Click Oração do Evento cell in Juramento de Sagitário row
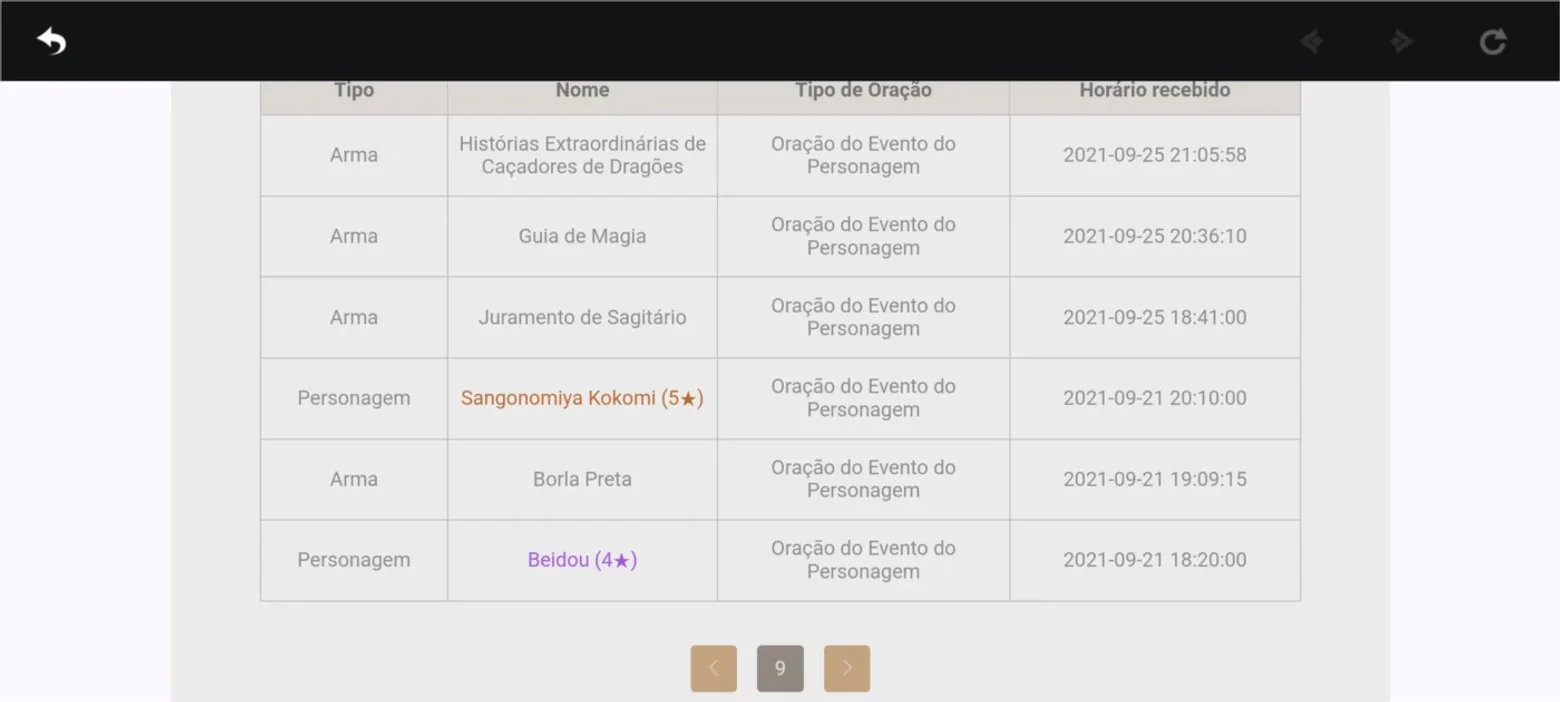The width and height of the screenshot is (1560, 702). coord(863,317)
